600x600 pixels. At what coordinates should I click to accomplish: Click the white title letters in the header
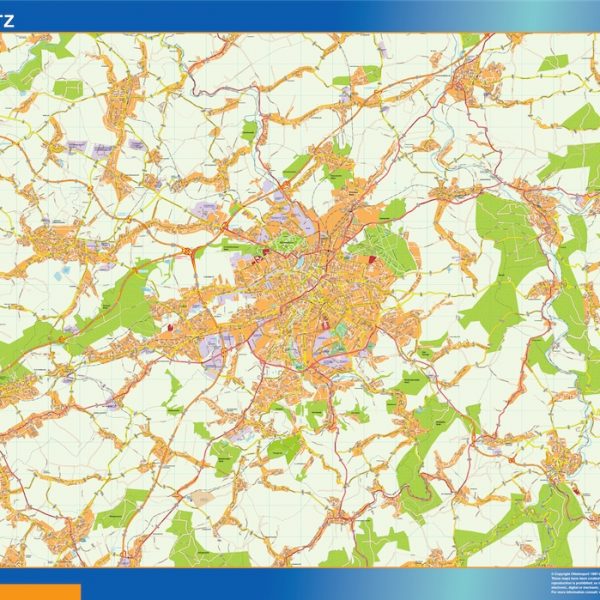pos(7,21)
